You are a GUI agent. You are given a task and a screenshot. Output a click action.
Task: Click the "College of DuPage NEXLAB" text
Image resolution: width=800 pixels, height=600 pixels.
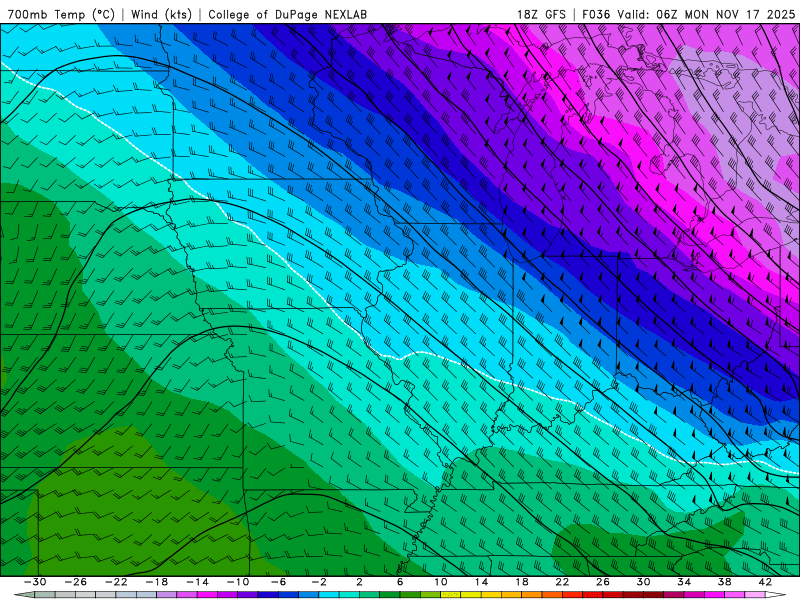point(288,14)
